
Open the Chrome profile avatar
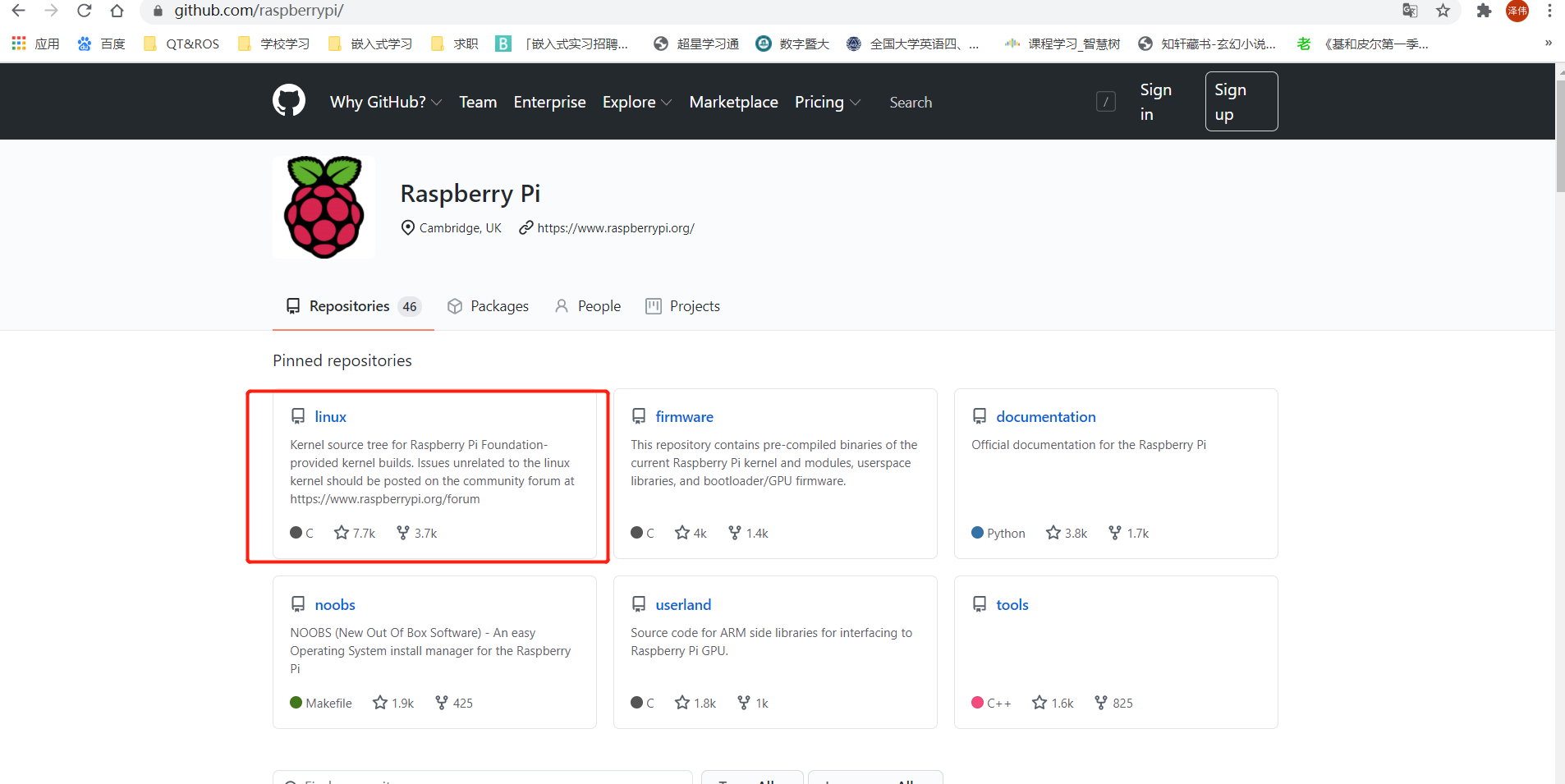click(x=1517, y=11)
